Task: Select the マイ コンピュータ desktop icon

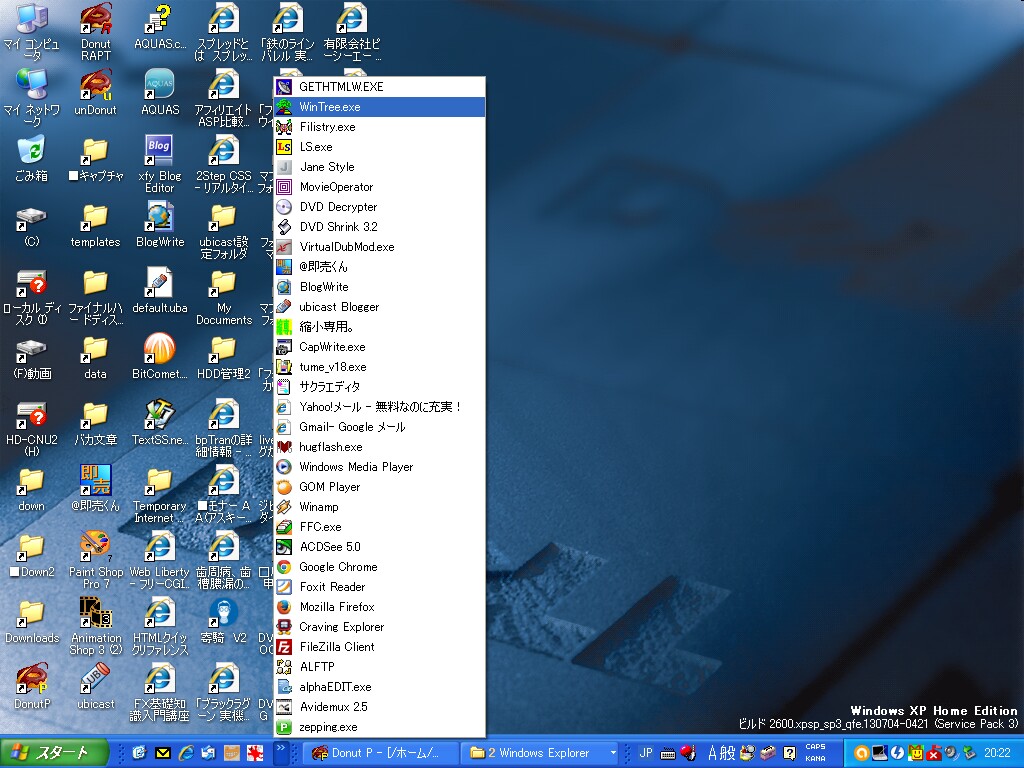Action: tap(31, 32)
